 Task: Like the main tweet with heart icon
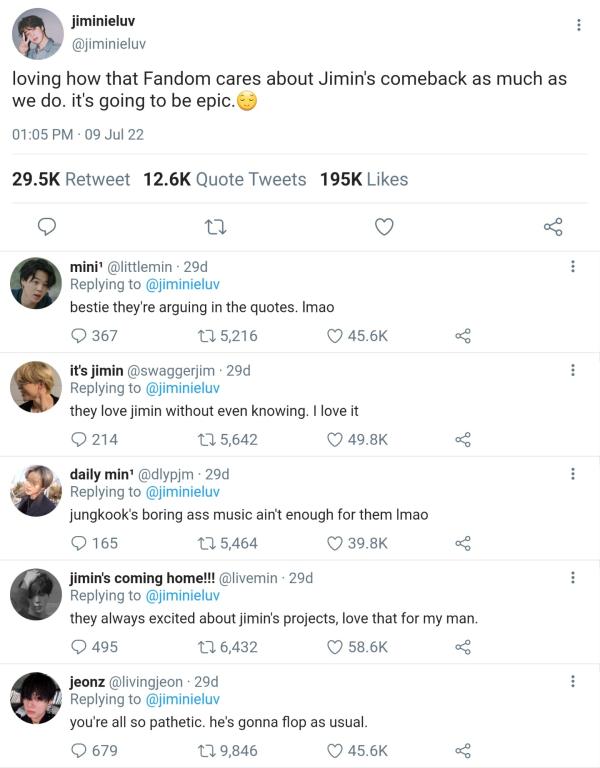click(x=384, y=227)
